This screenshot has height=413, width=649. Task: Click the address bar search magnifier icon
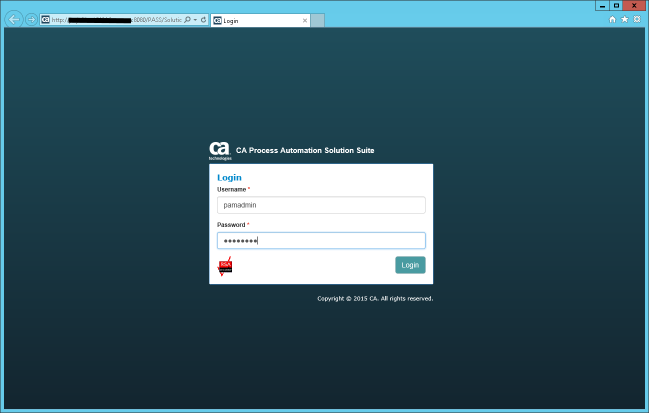click(187, 19)
